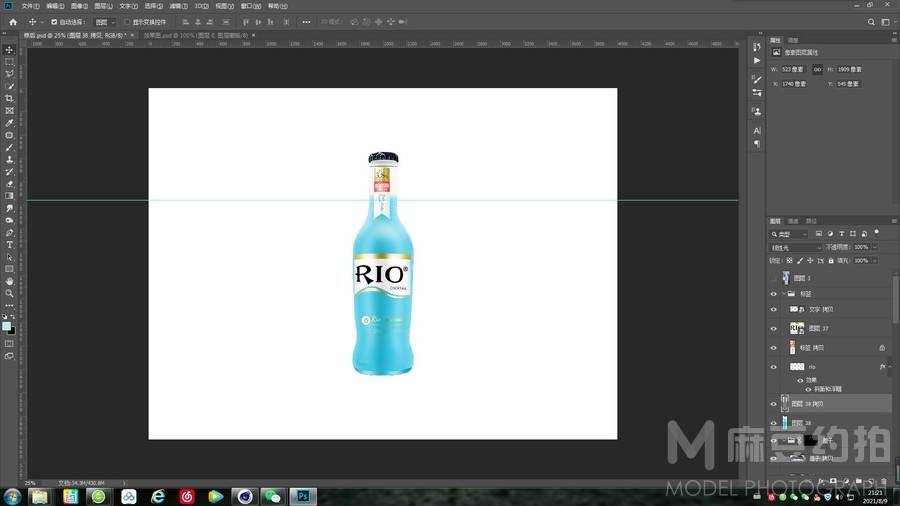
Task: Select the Eraser tool
Action: 9,184
